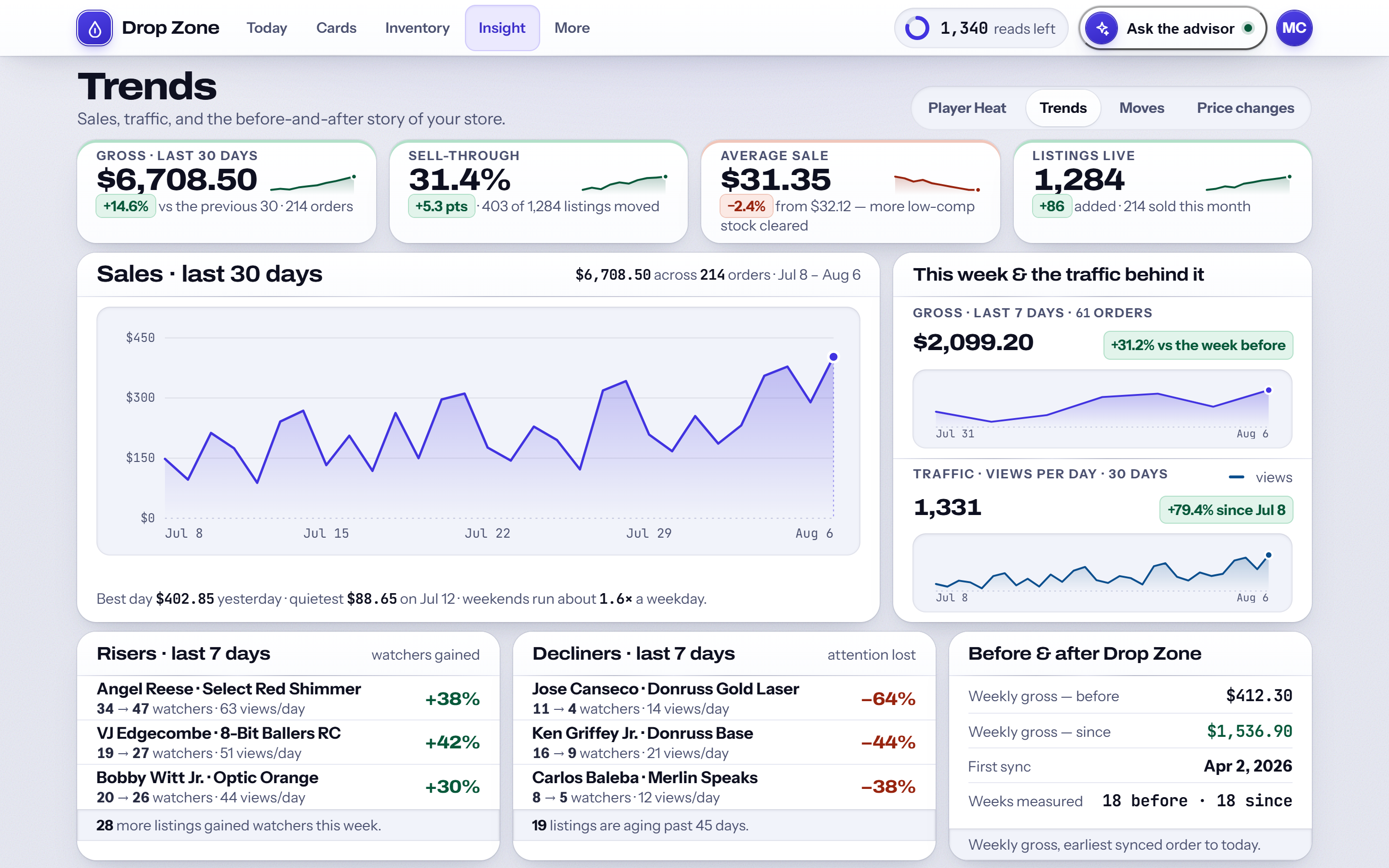This screenshot has width=1389, height=868.
Task: Open the More navigation menu
Action: (572, 28)
